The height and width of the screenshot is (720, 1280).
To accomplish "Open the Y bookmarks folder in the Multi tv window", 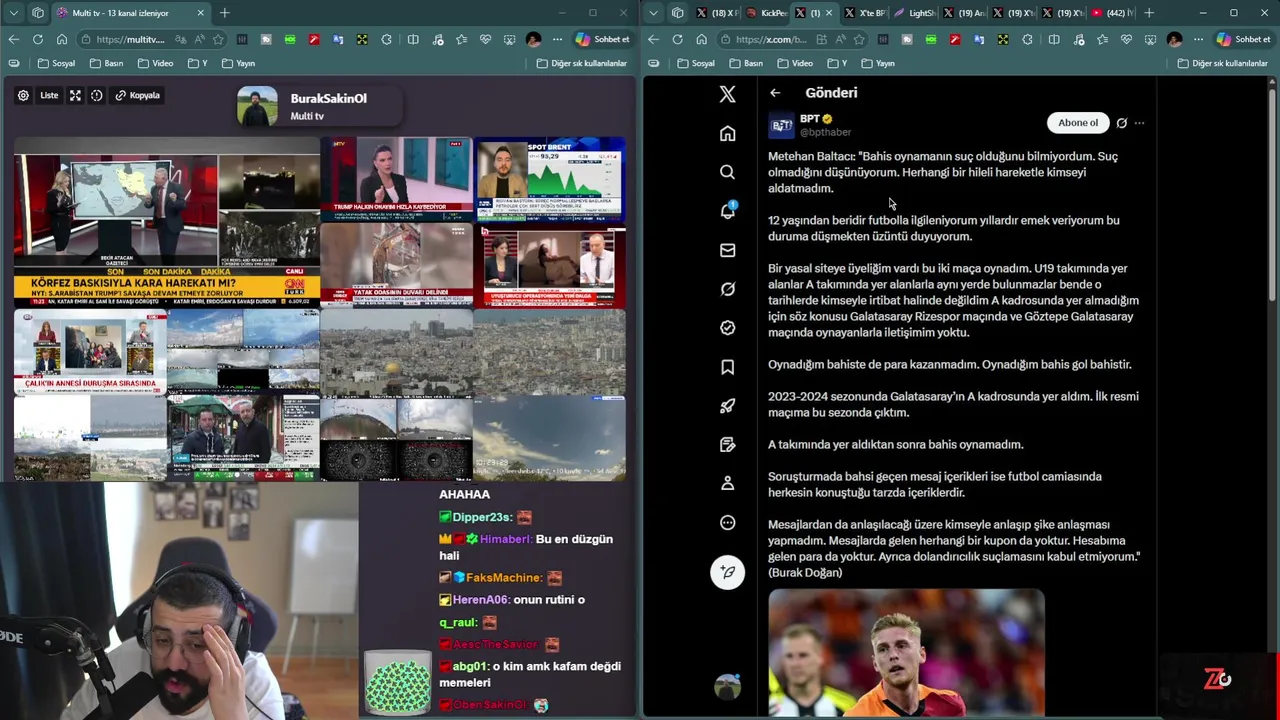I will click(x=197, y=63).
